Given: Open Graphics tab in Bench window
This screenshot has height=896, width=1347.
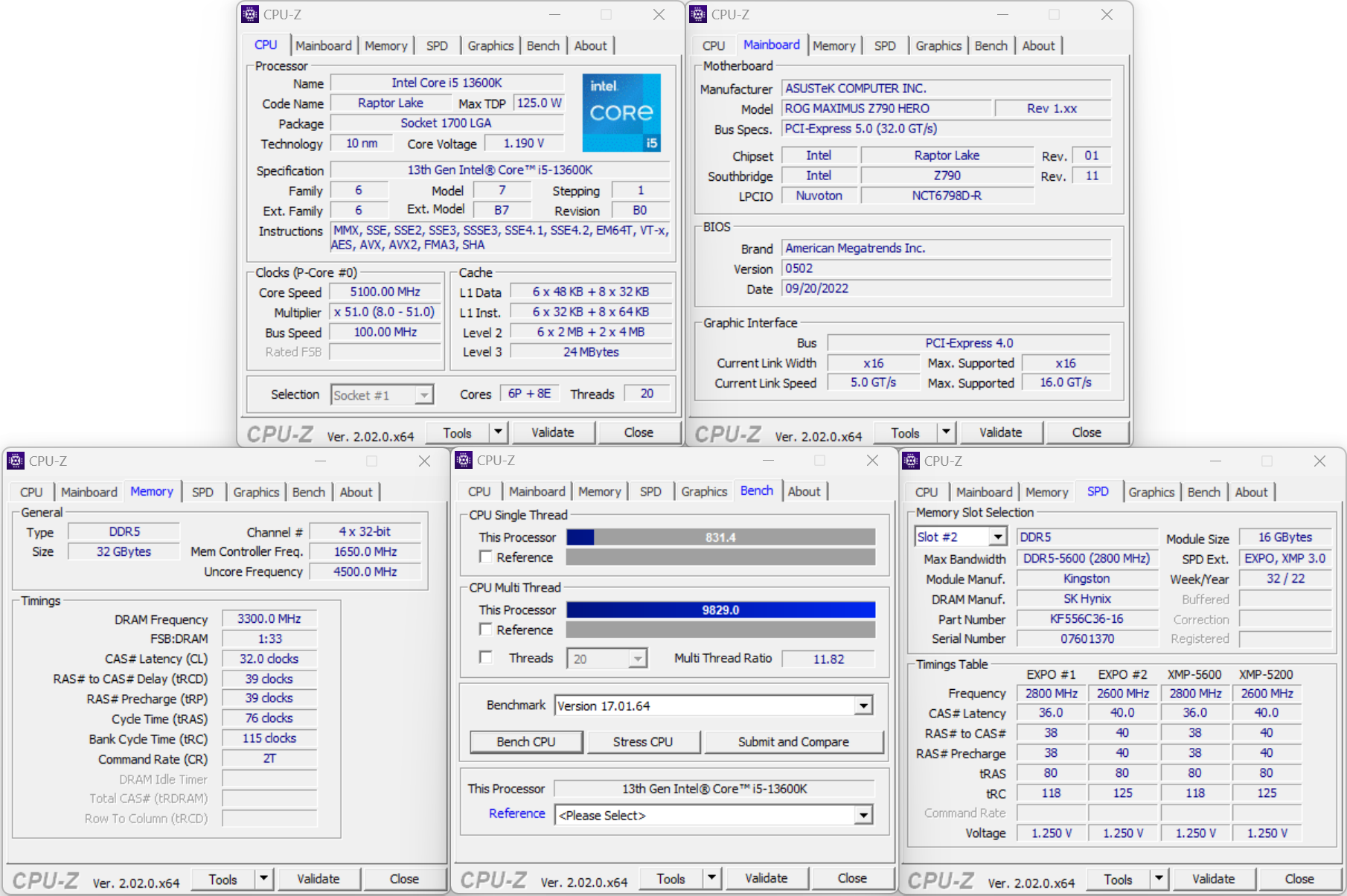Looking at the screenshot, I should pyautogui.click(x=704, y=491).
